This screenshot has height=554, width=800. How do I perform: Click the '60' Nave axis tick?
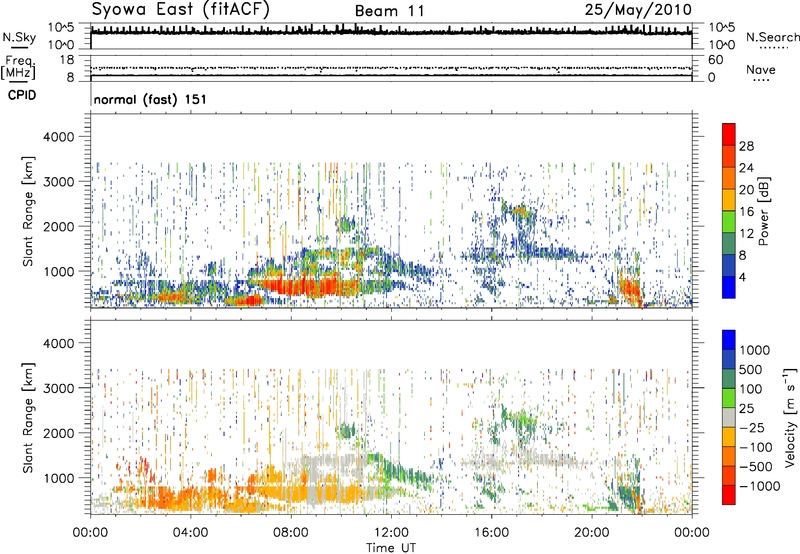[715, 60]
